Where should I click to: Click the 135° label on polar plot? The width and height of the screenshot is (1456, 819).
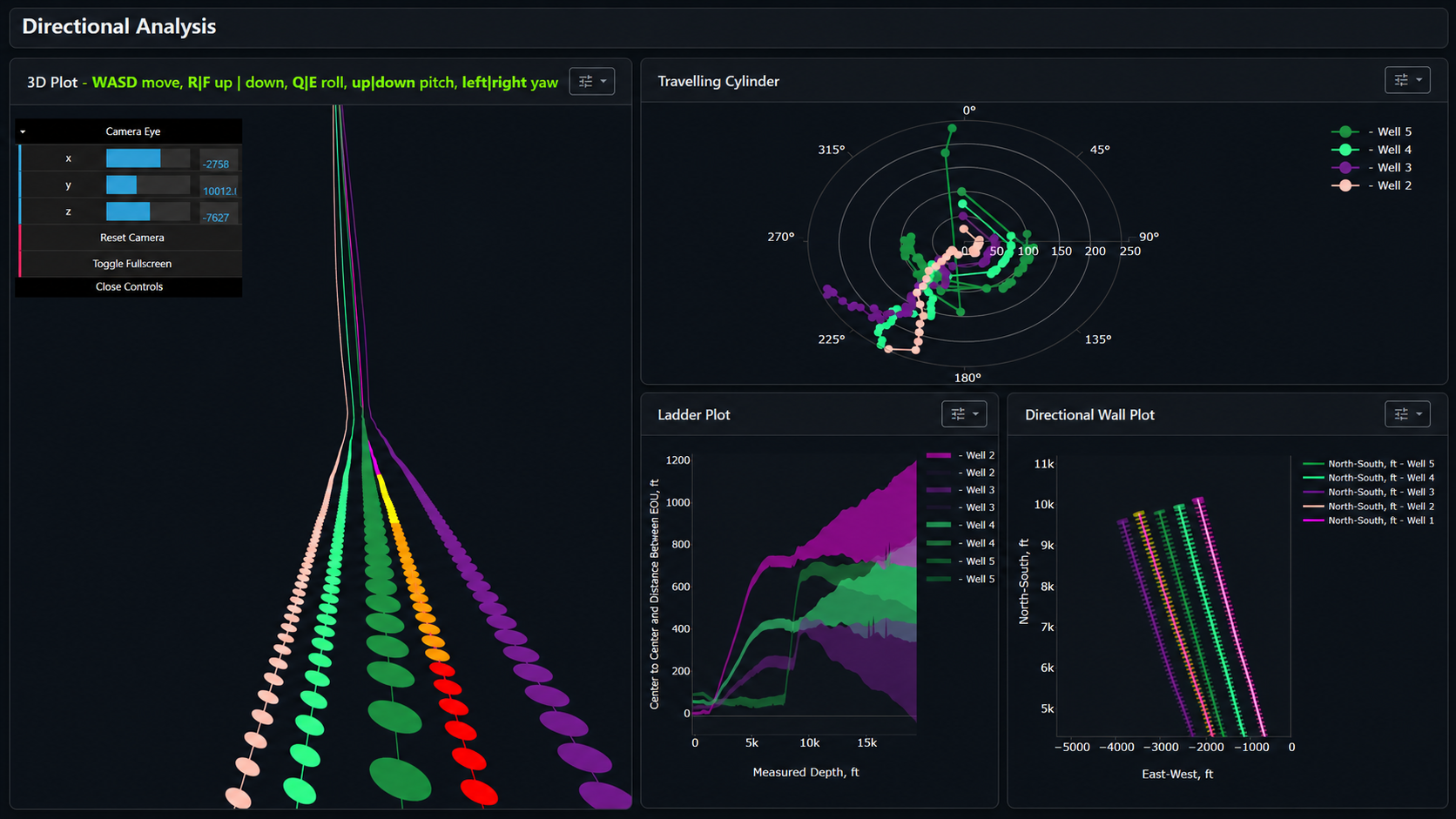[1098, 339]
